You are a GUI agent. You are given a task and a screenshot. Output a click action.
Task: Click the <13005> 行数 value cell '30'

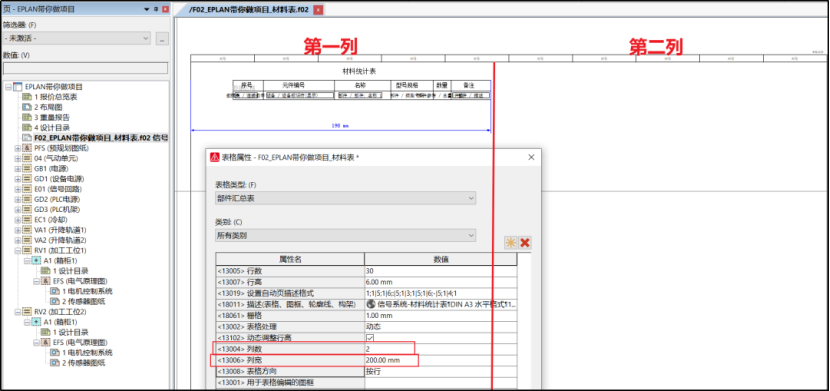440,270
